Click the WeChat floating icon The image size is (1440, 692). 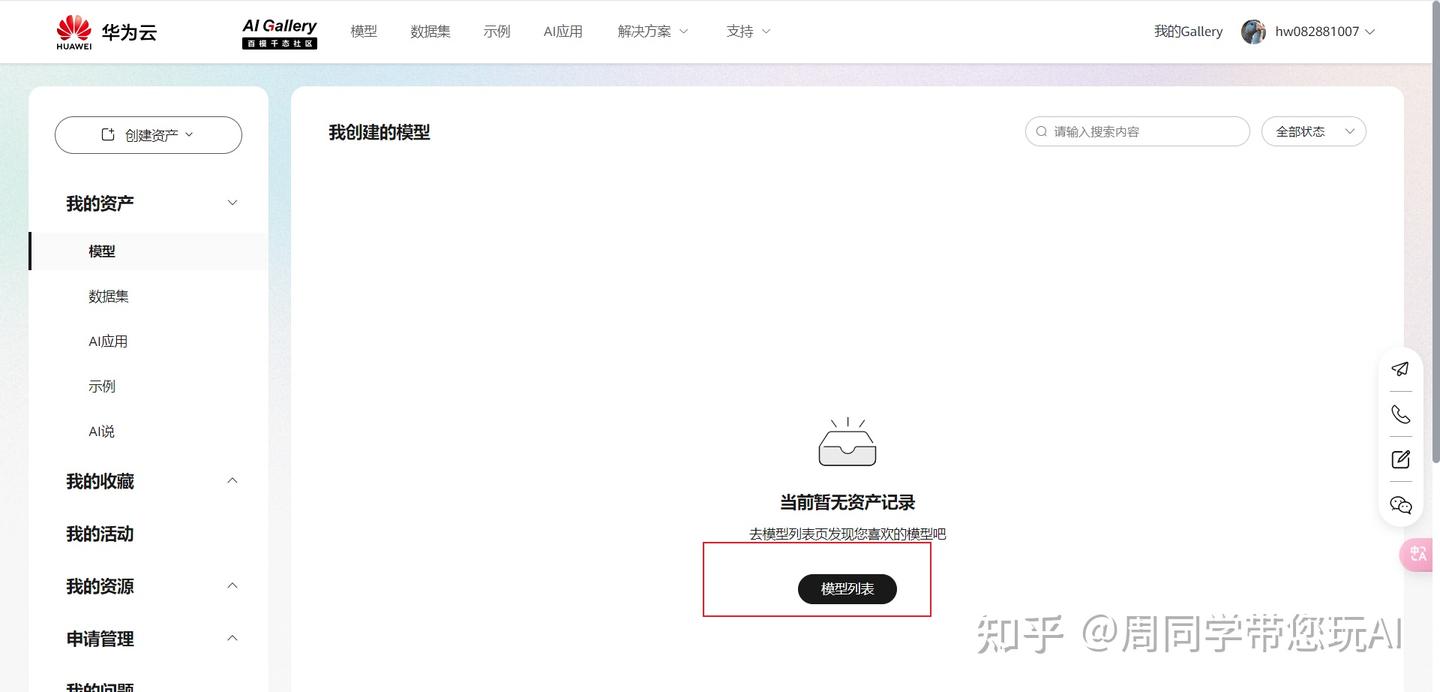[1401, 505]
